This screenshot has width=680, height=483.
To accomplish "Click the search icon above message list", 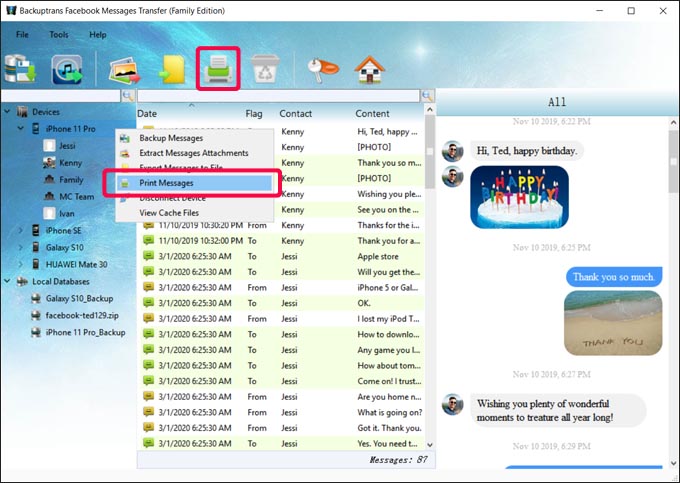I will click(428, 96).
